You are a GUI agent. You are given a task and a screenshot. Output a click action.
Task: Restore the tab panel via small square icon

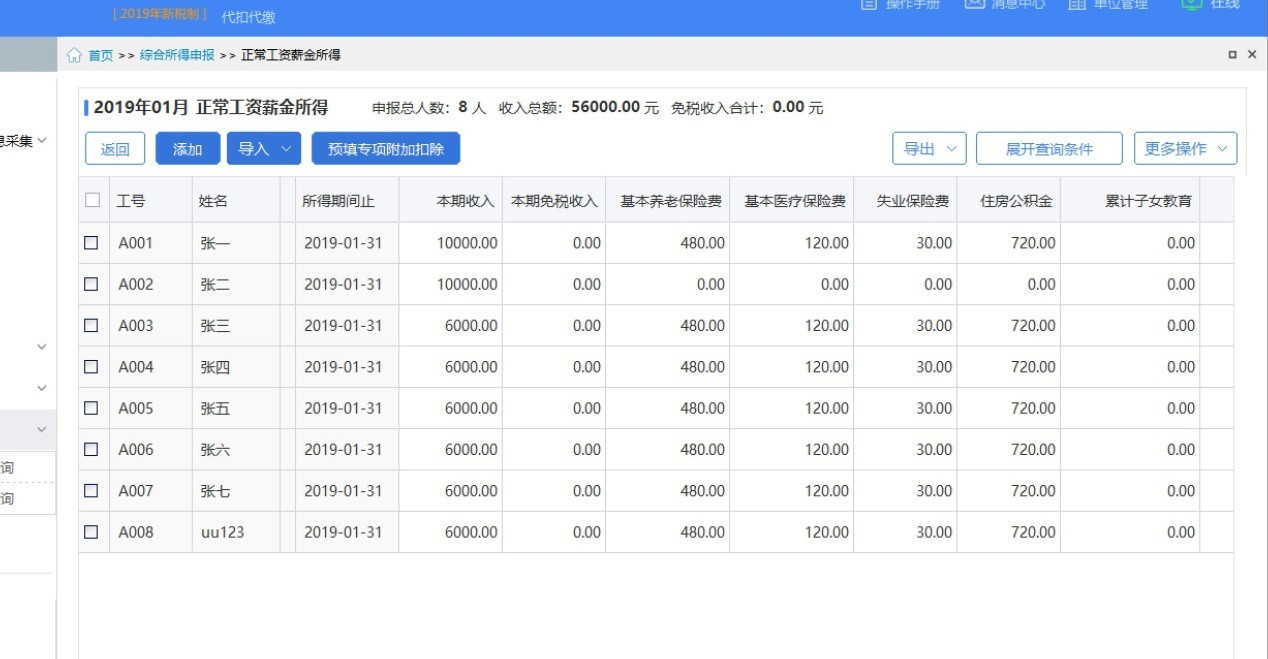pos(1233,55)
